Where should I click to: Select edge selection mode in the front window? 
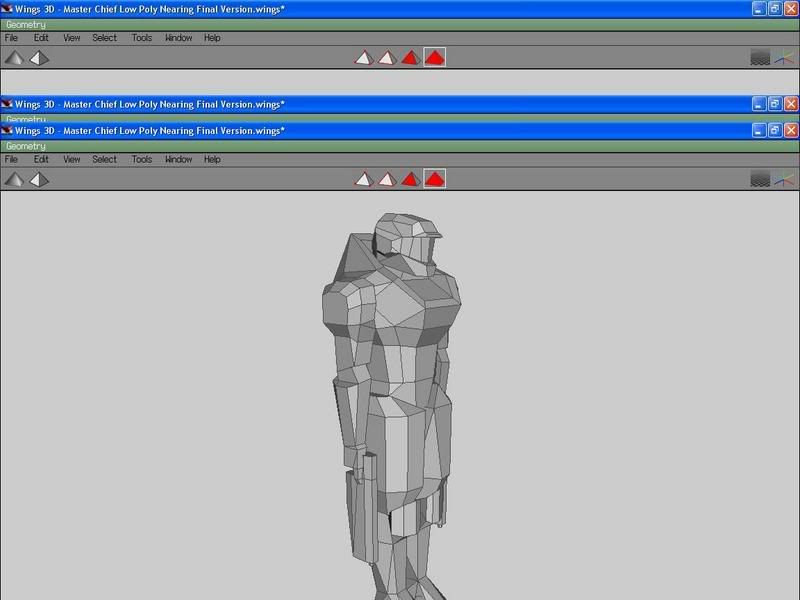(387, 179)
